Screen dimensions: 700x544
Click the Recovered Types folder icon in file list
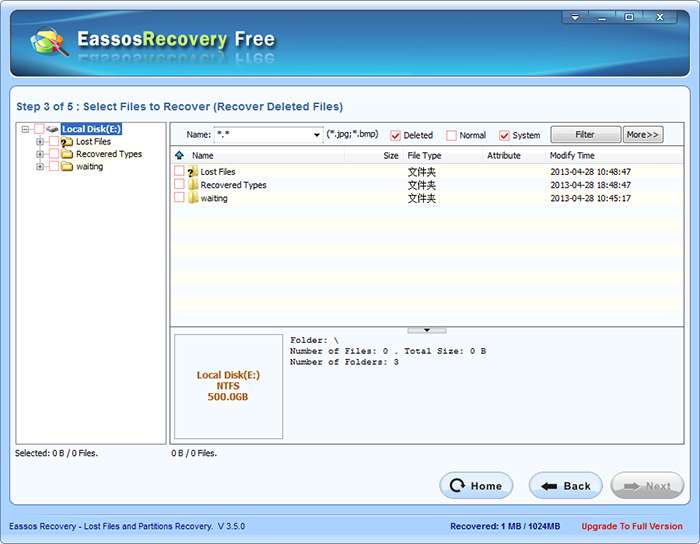[193, 185]
